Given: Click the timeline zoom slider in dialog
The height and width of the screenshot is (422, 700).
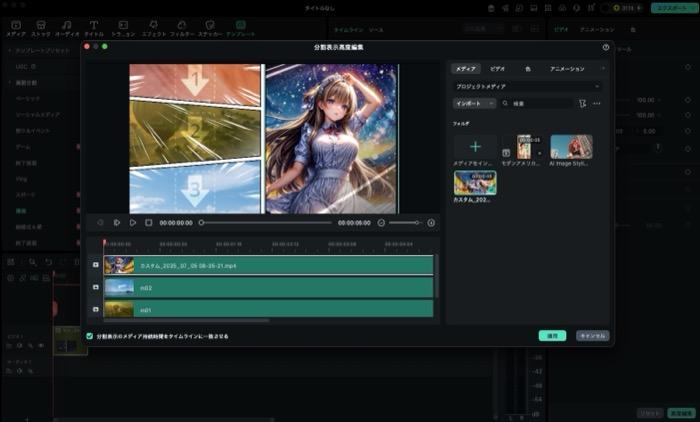Looking at the screenshot, I should click(404, 222).
